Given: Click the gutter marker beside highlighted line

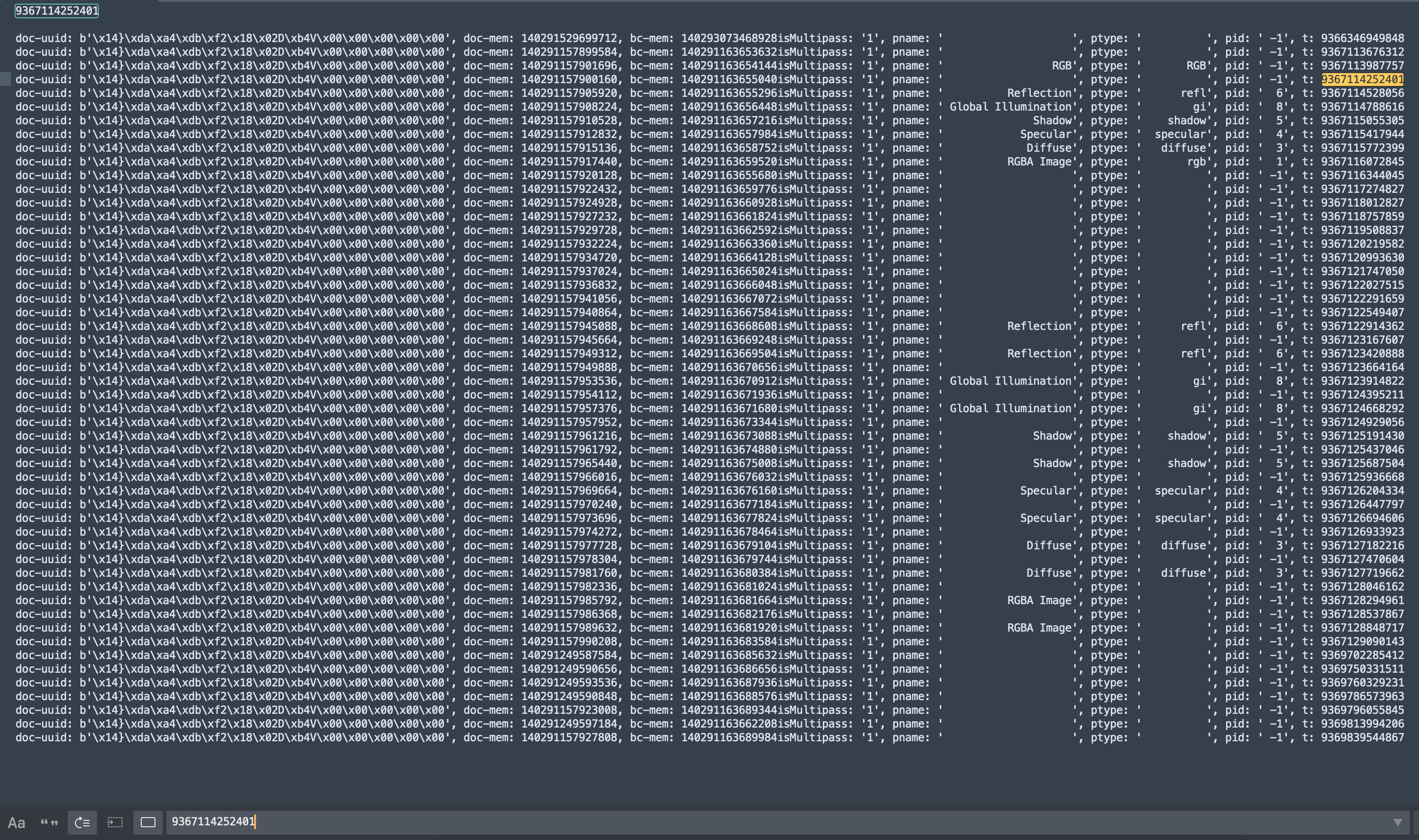Looking at the screenshot, I should point(5,80).
